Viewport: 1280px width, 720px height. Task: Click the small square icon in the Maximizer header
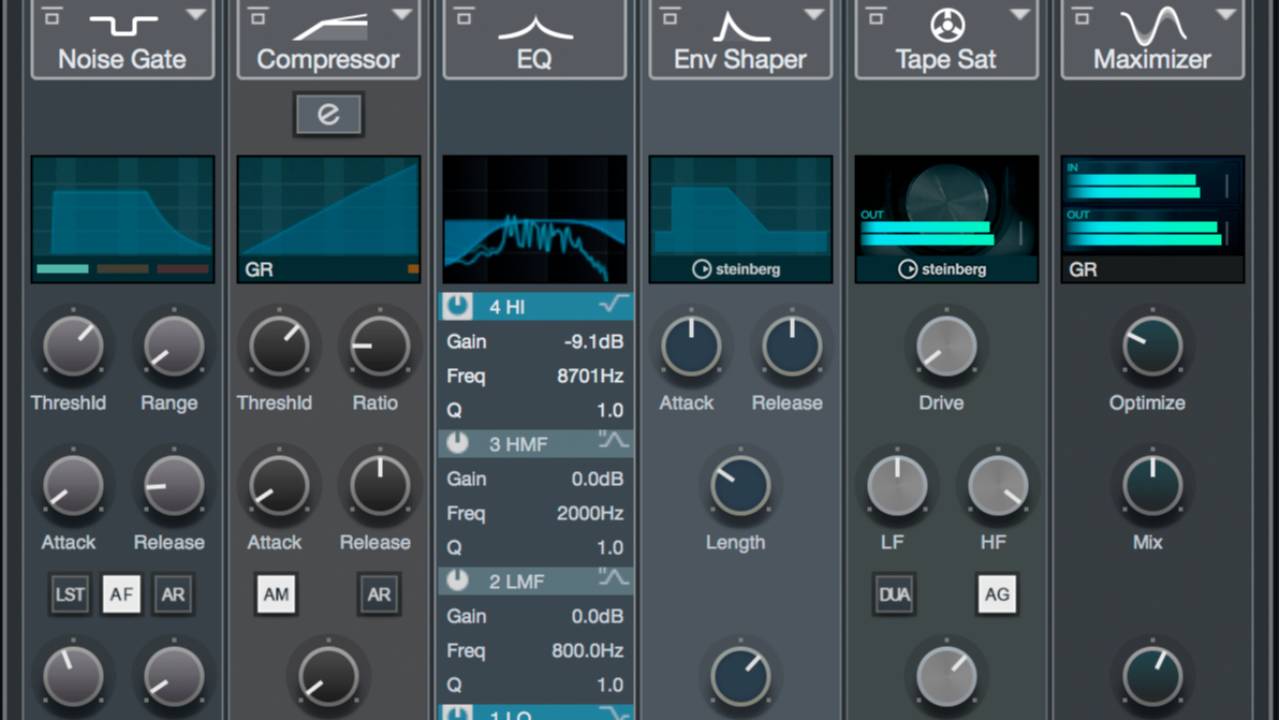[x=1083, y=15]
